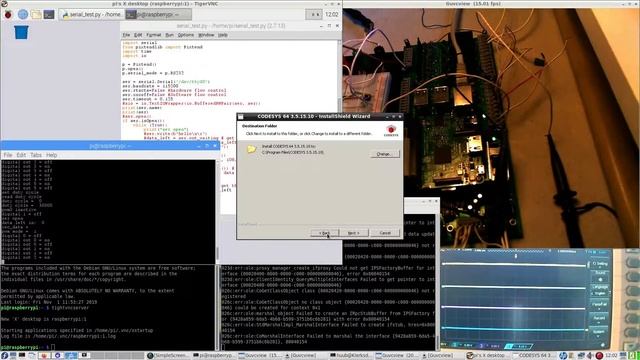Open the pi's X desktop taskbar entry
The image size is (640, 360).
point(488,356)
